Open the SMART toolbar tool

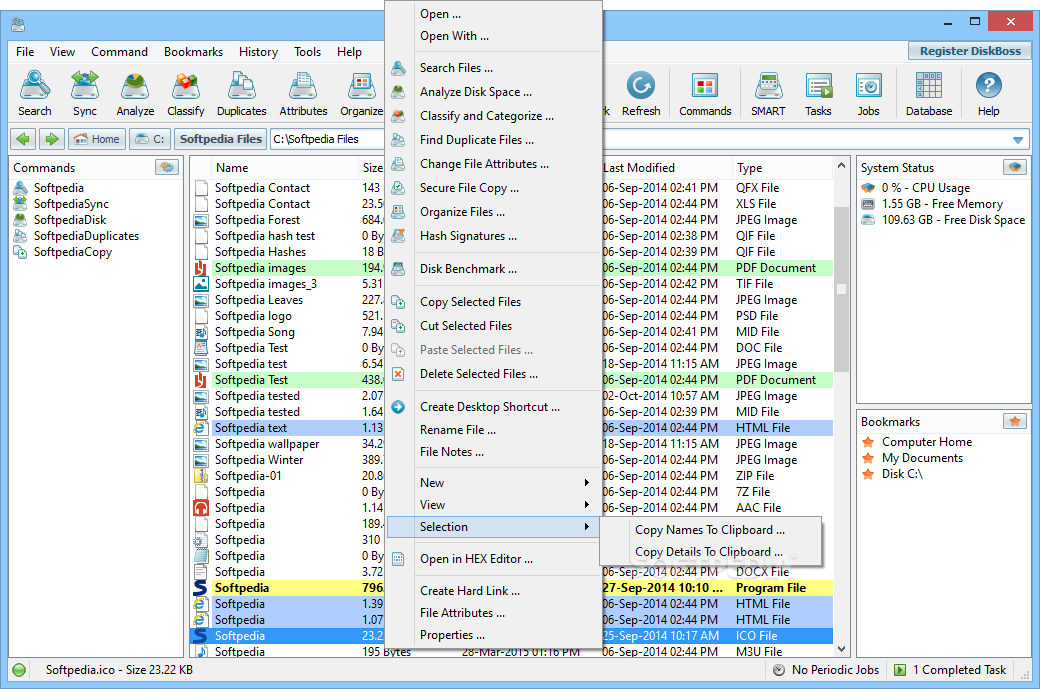[x=768, y=94]
